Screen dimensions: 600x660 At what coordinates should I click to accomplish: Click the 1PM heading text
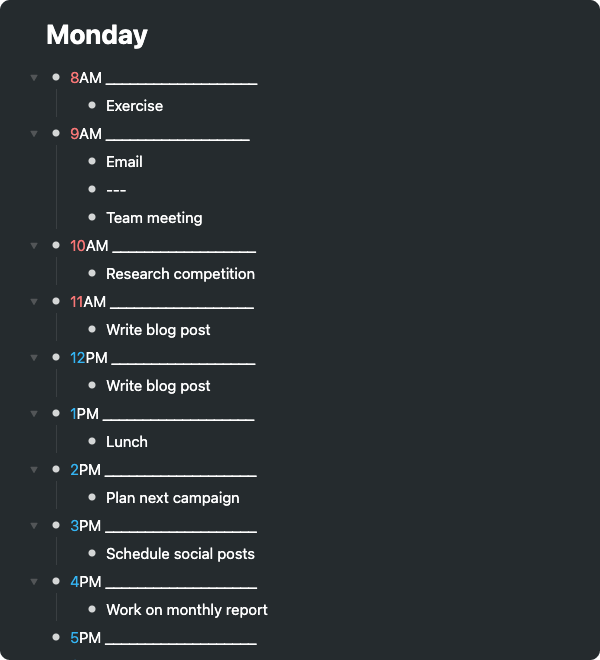pos(85,414)
